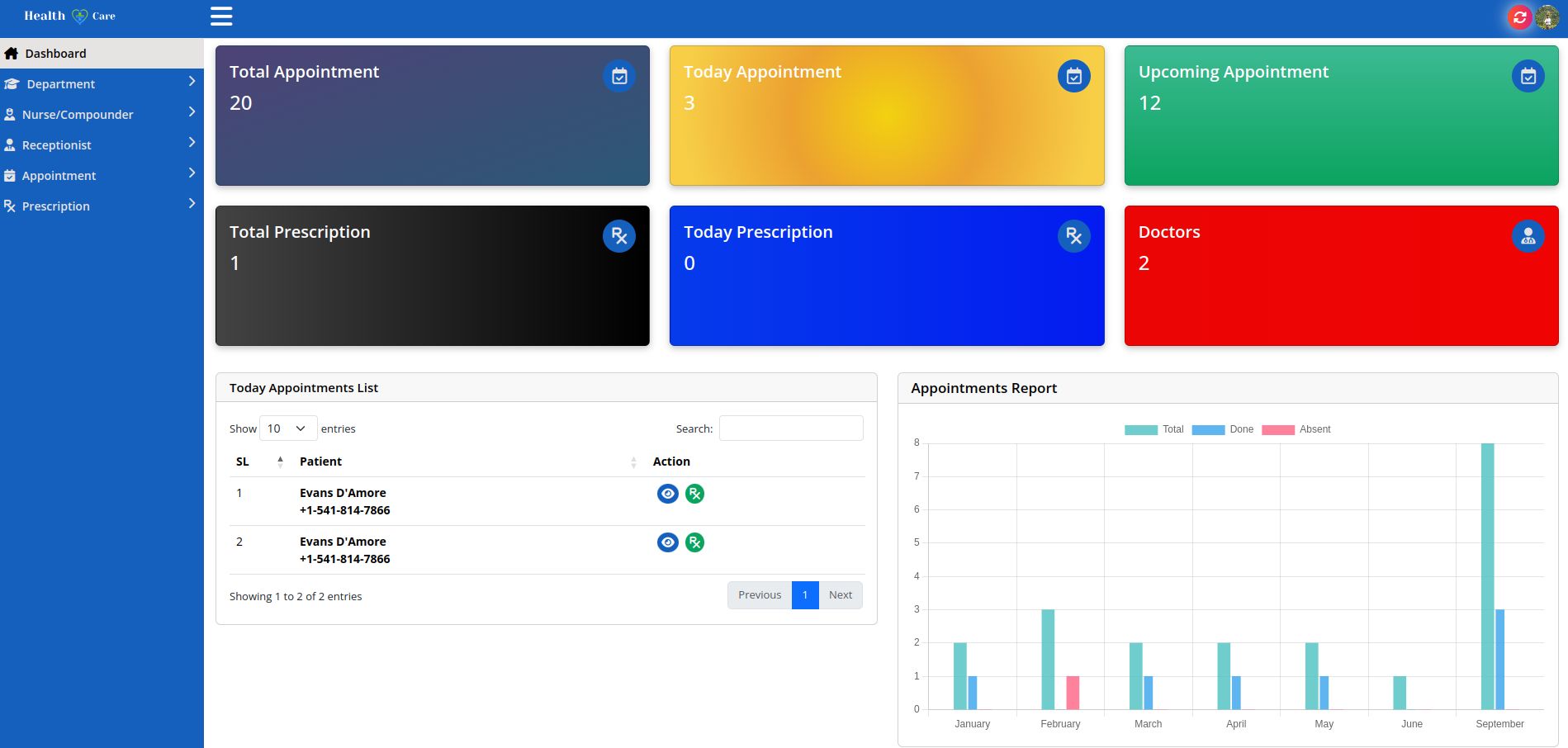Click calendar icon on Upcoming Appointment card
Viewport: 1568px width, 748px height.
pyautogui.click(x=1528, y=76)
